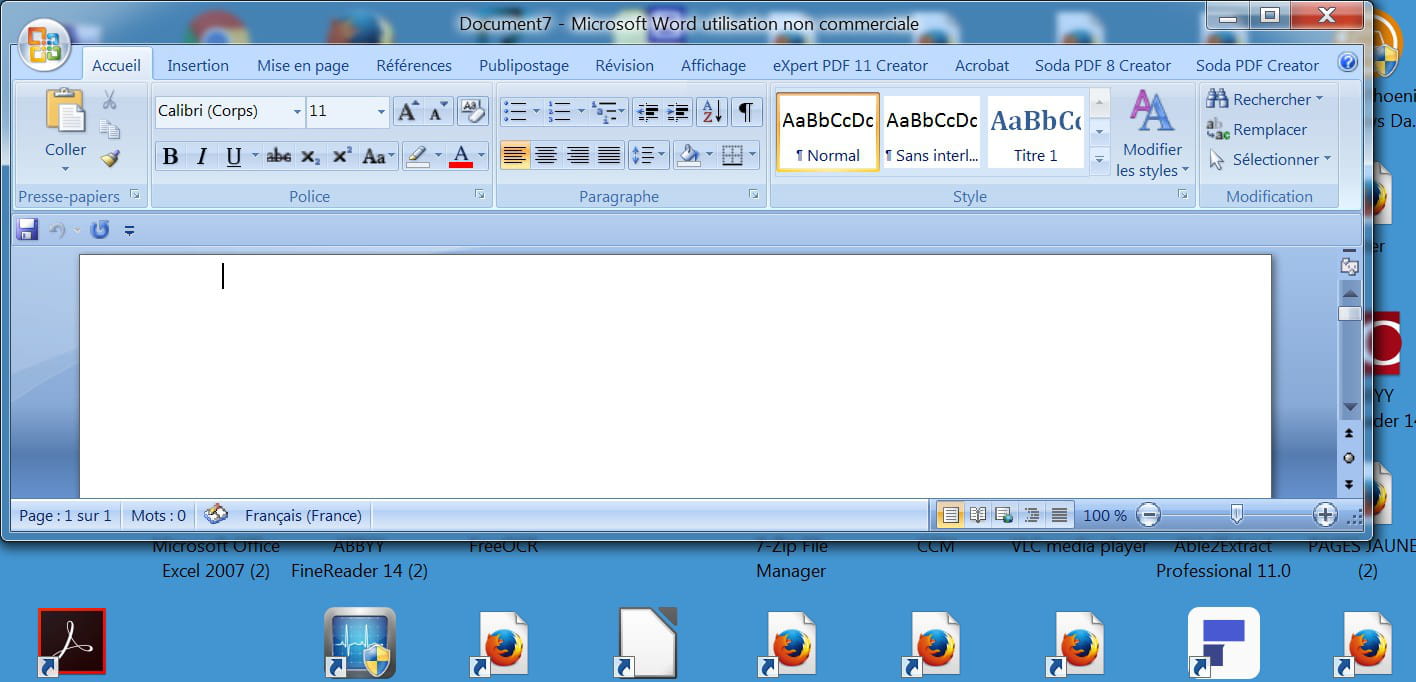The width and height of the screenshot is (1416, 682).
Task: Click the Grow Font icon
Action: tap(407, 111)
